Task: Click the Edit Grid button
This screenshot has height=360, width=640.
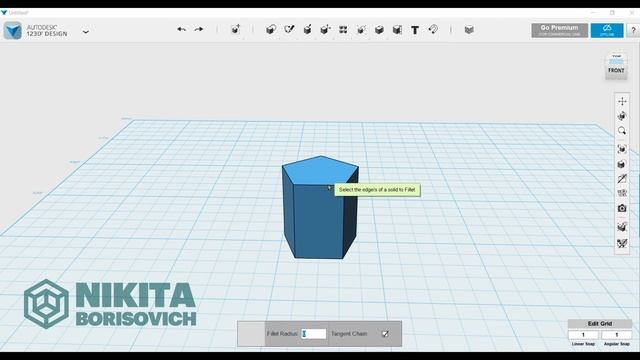Action: click(600, 324)
